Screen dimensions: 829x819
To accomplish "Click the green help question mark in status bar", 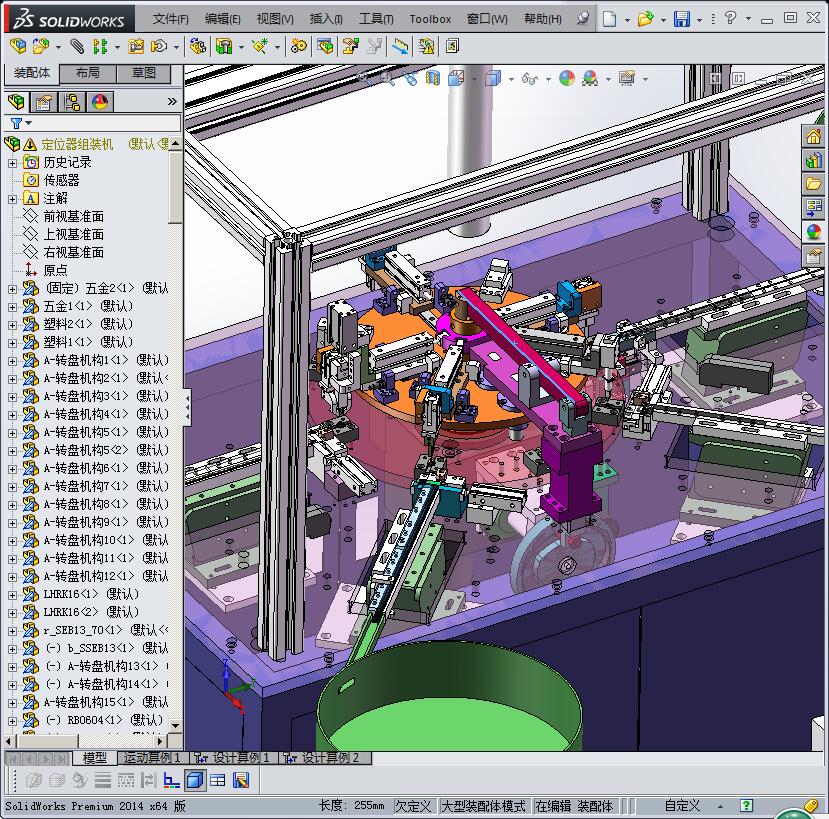I will [746, 805].
